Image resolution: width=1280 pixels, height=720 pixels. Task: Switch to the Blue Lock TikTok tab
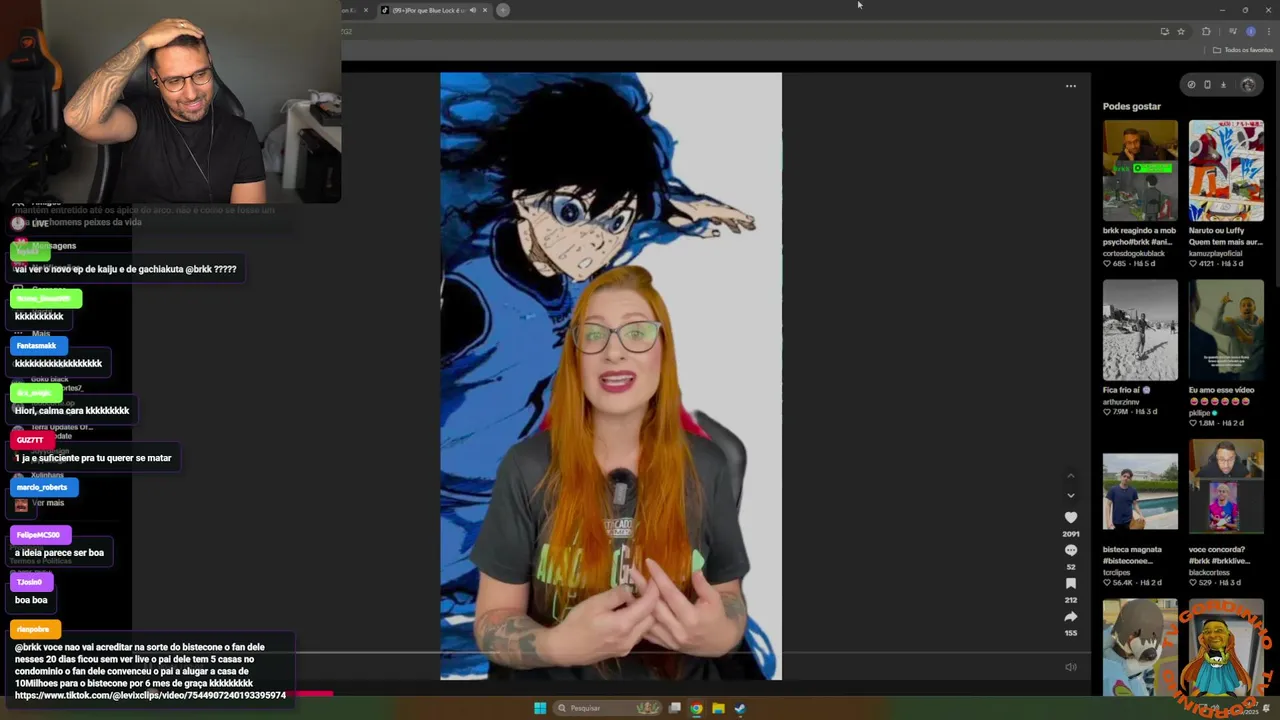(427, 10)
